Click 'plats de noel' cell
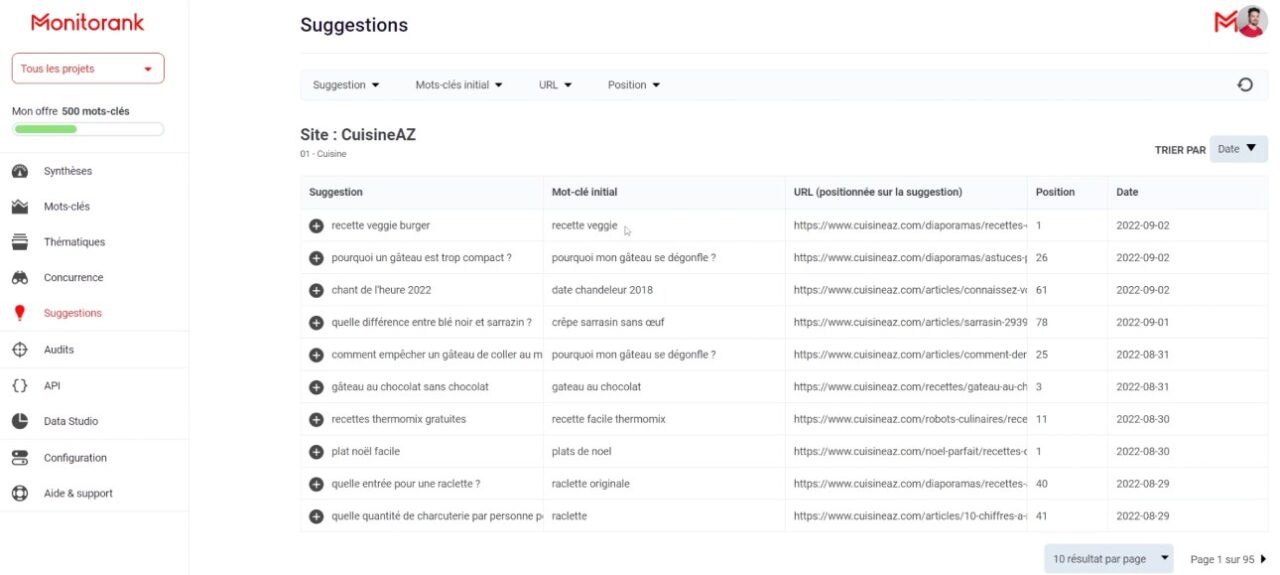 [x=581, y=452]
